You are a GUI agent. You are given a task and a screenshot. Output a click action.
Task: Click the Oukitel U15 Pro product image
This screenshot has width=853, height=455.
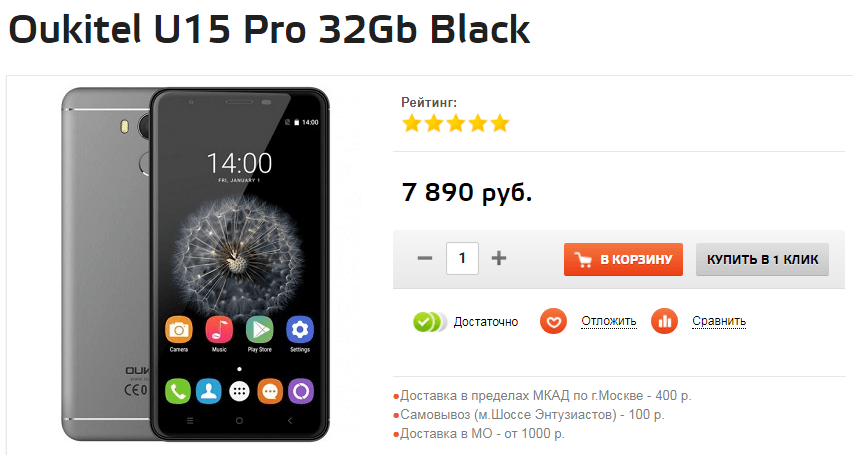click(x=195, y=265)
